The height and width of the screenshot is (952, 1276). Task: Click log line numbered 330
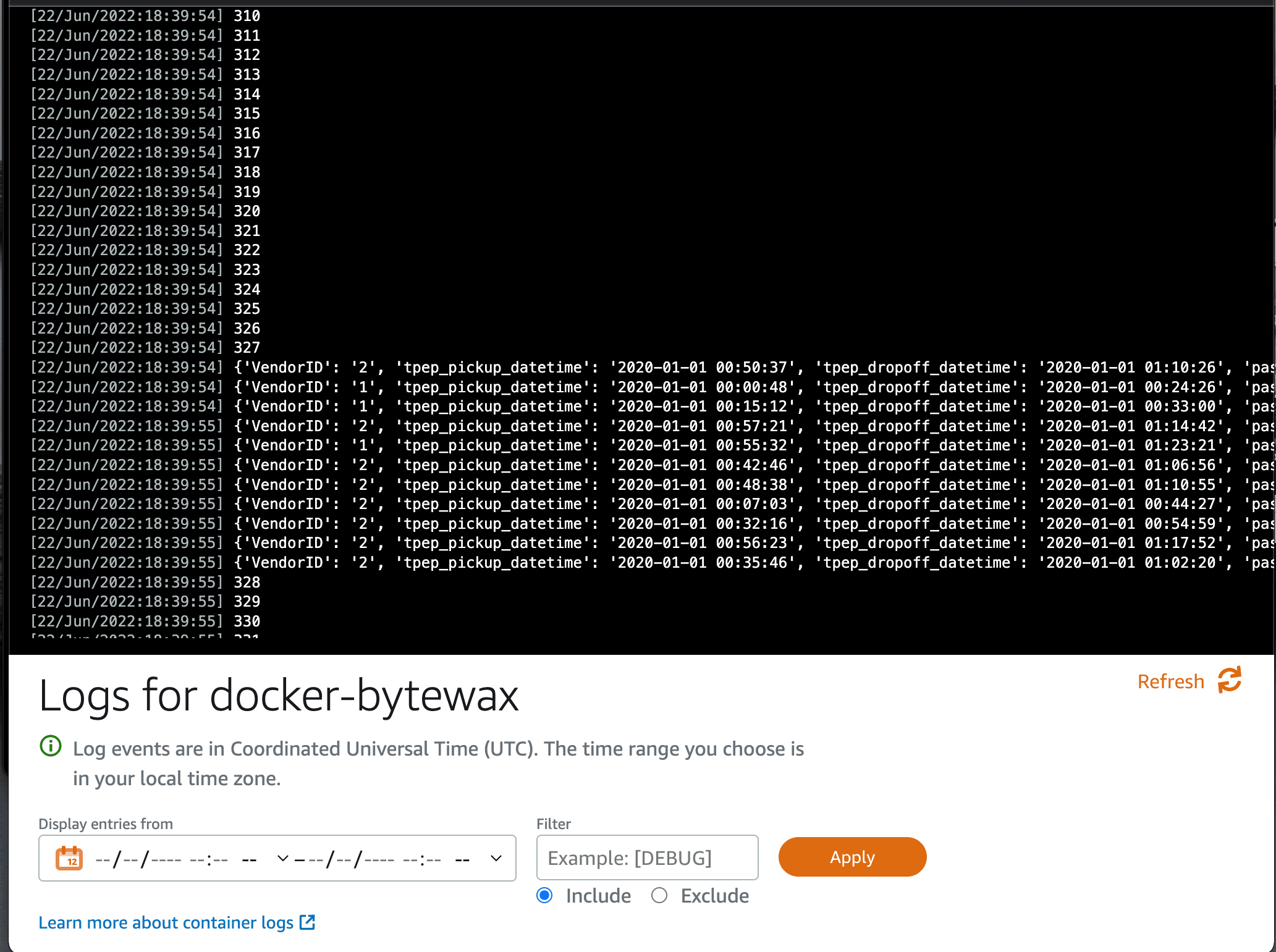click(247, 621)
